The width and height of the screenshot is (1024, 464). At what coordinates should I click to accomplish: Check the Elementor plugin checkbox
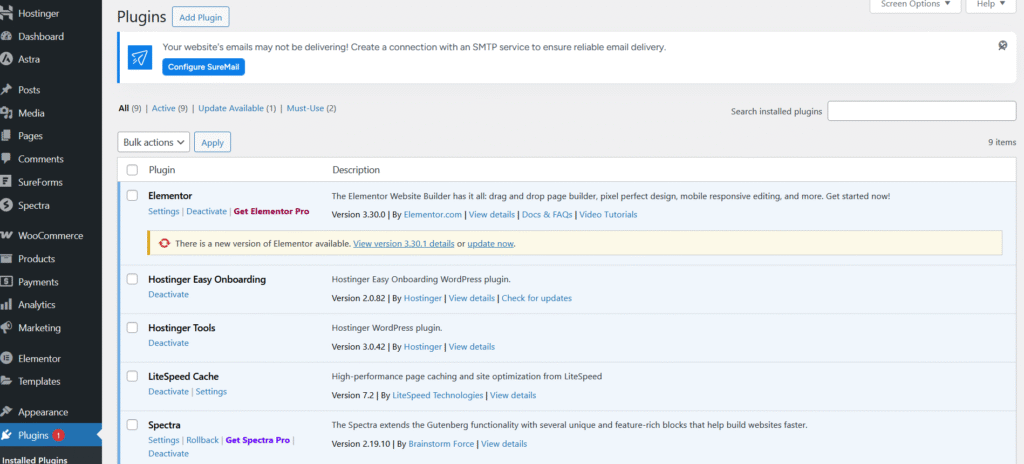pyautogui.click(x=132, y=196)
